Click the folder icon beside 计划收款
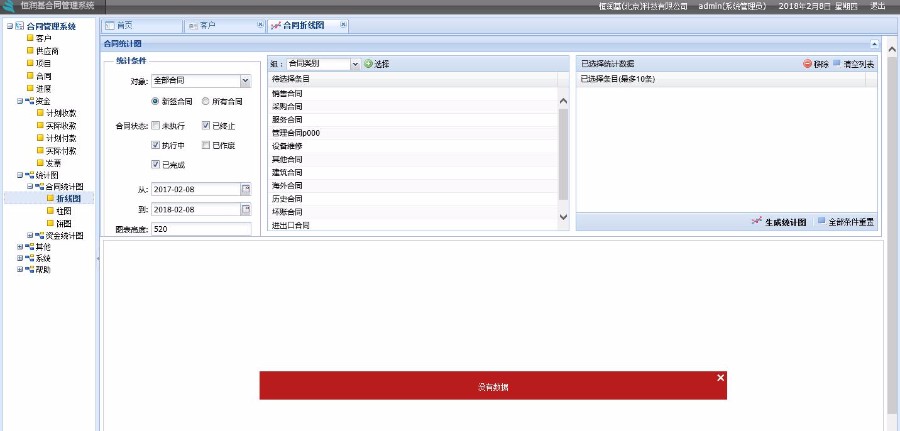The image size is (900, 431). [x=40, y=113]
